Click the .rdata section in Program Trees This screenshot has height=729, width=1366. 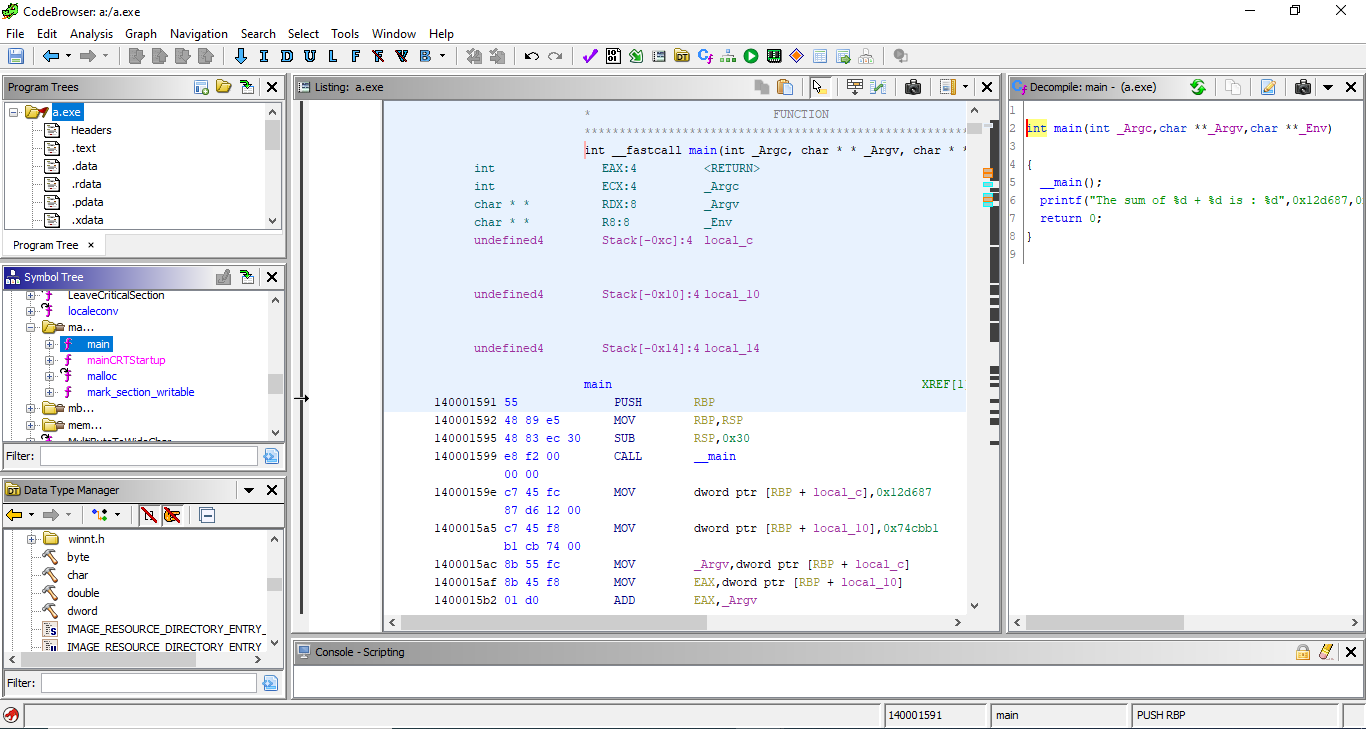point(86,184)
